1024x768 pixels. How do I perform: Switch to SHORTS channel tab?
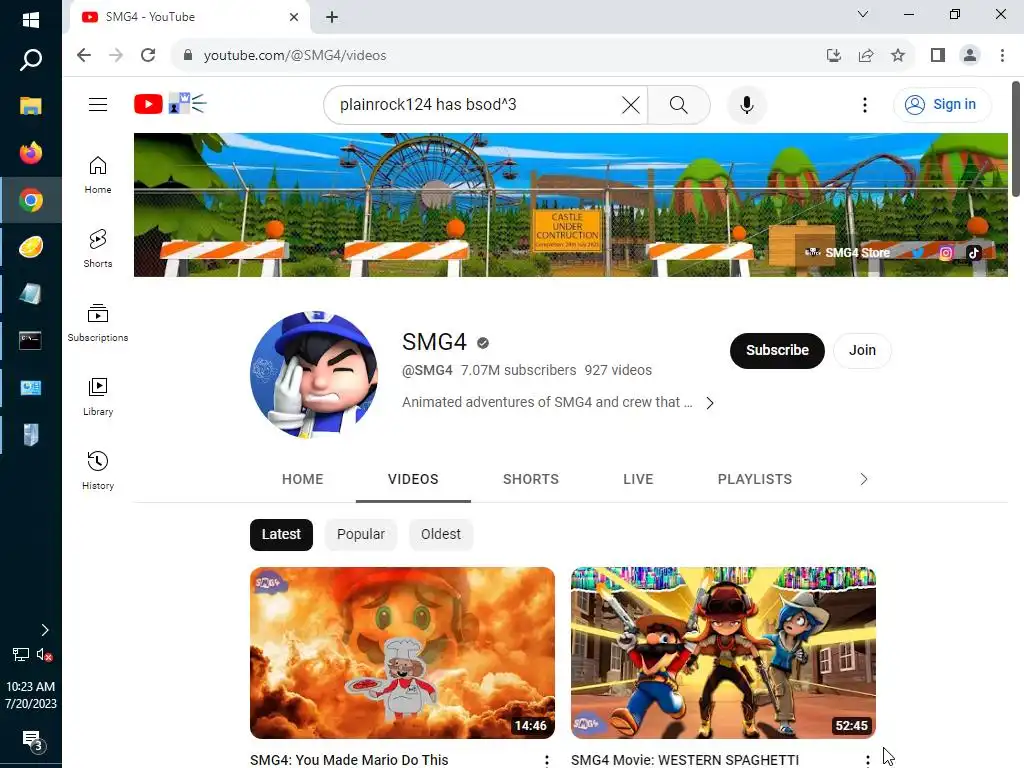(x=530, y=479)
